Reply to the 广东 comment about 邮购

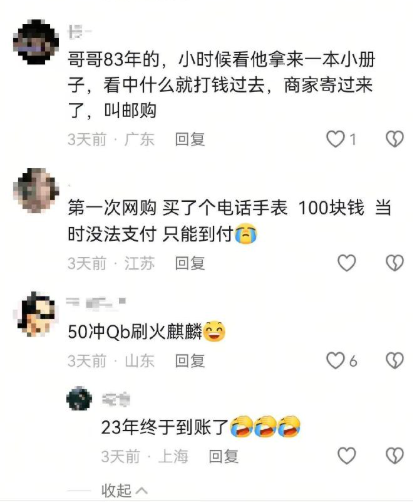[190, 139]
